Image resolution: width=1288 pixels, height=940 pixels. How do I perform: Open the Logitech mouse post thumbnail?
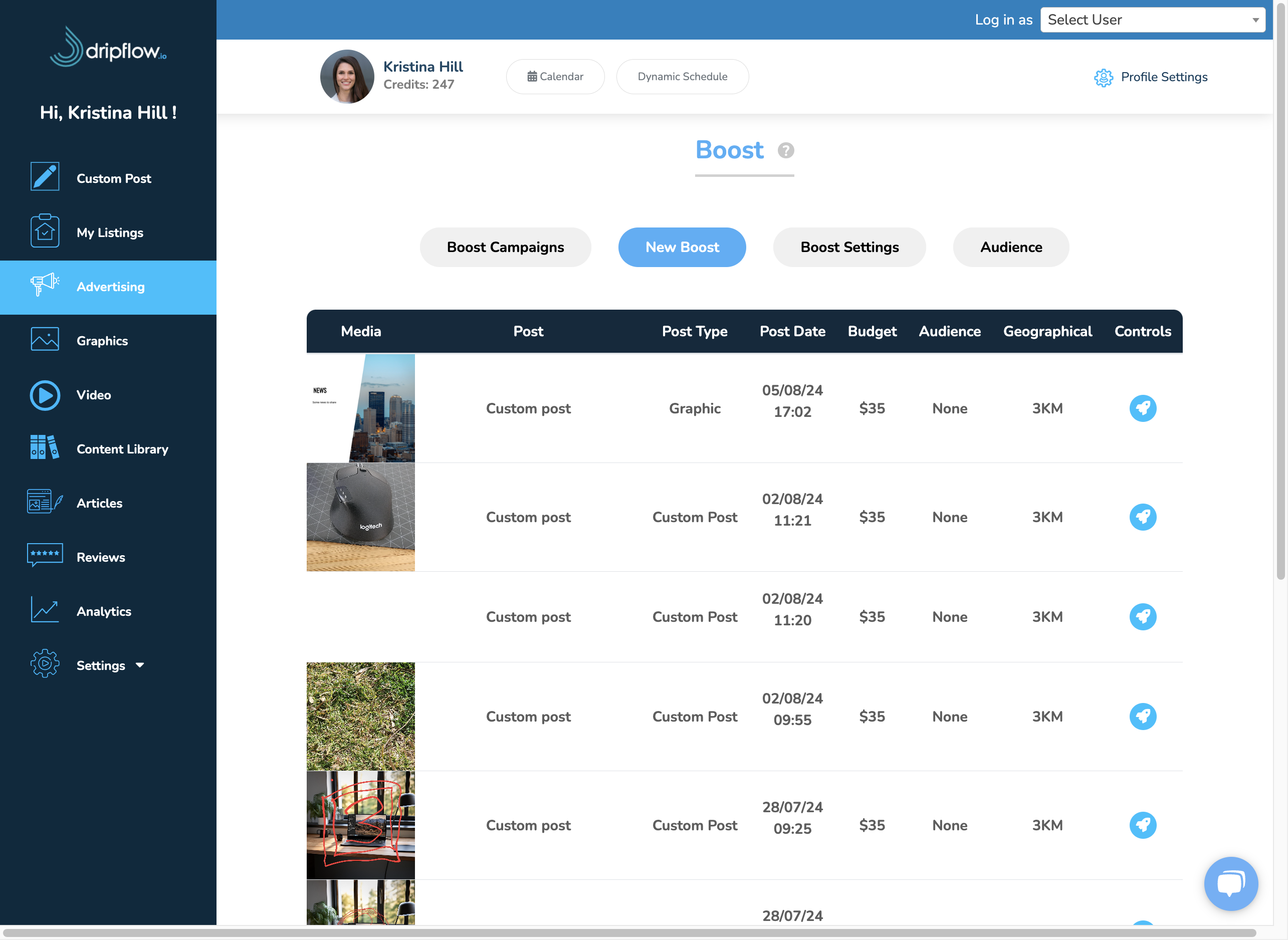(x=360, y=517)
